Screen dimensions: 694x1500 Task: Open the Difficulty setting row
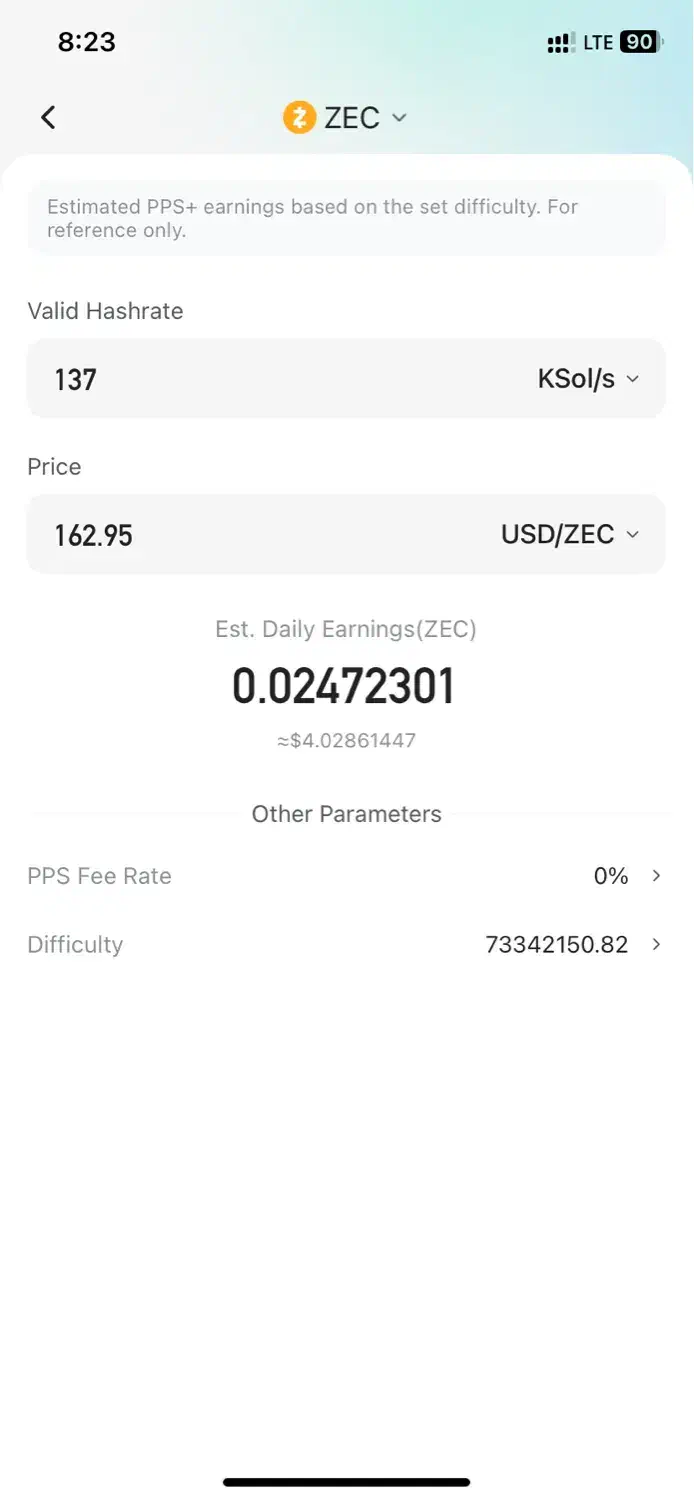point(76,944)
